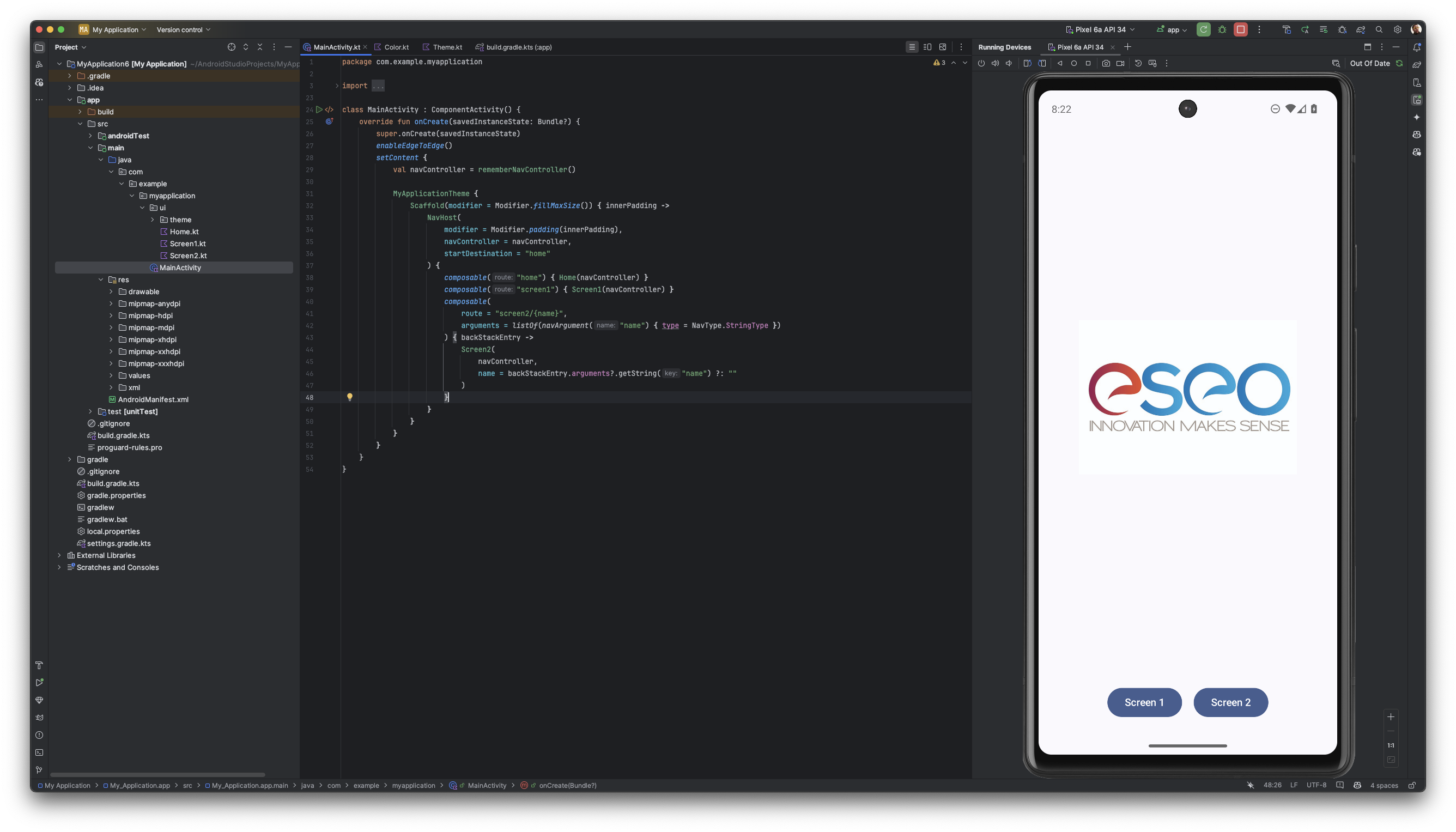Click the 4 spaces indent setting
Image resolution: width=1456 pixels, height=832 pixels.
coord(1384,786)
